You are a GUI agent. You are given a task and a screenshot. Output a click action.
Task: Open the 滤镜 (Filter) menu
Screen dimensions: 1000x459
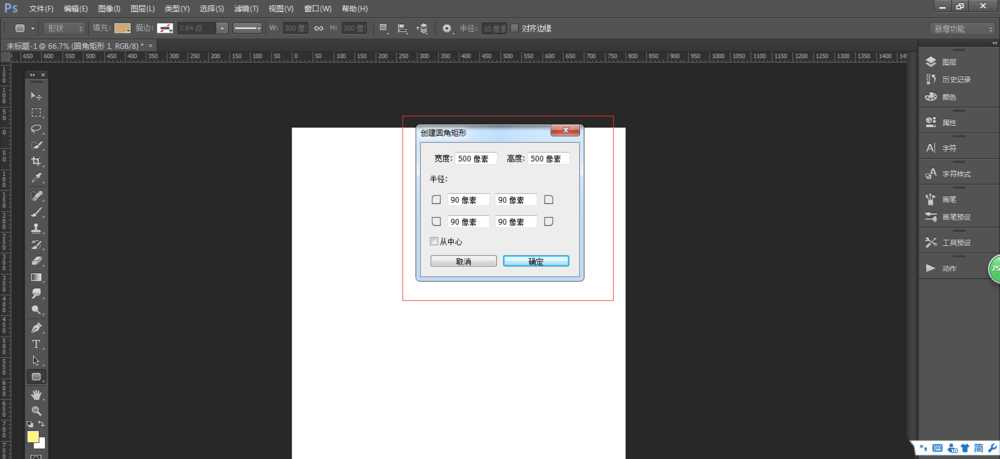[246, 8]
